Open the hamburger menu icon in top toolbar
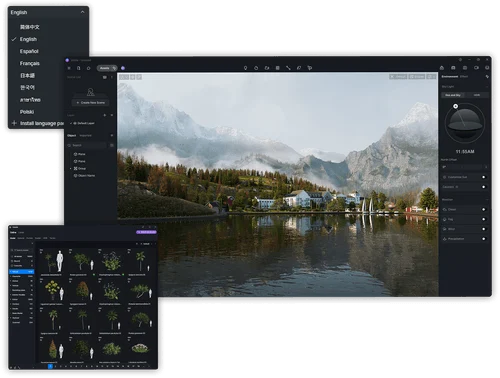This screenshot has height=378, width=500. click(69, 68)
